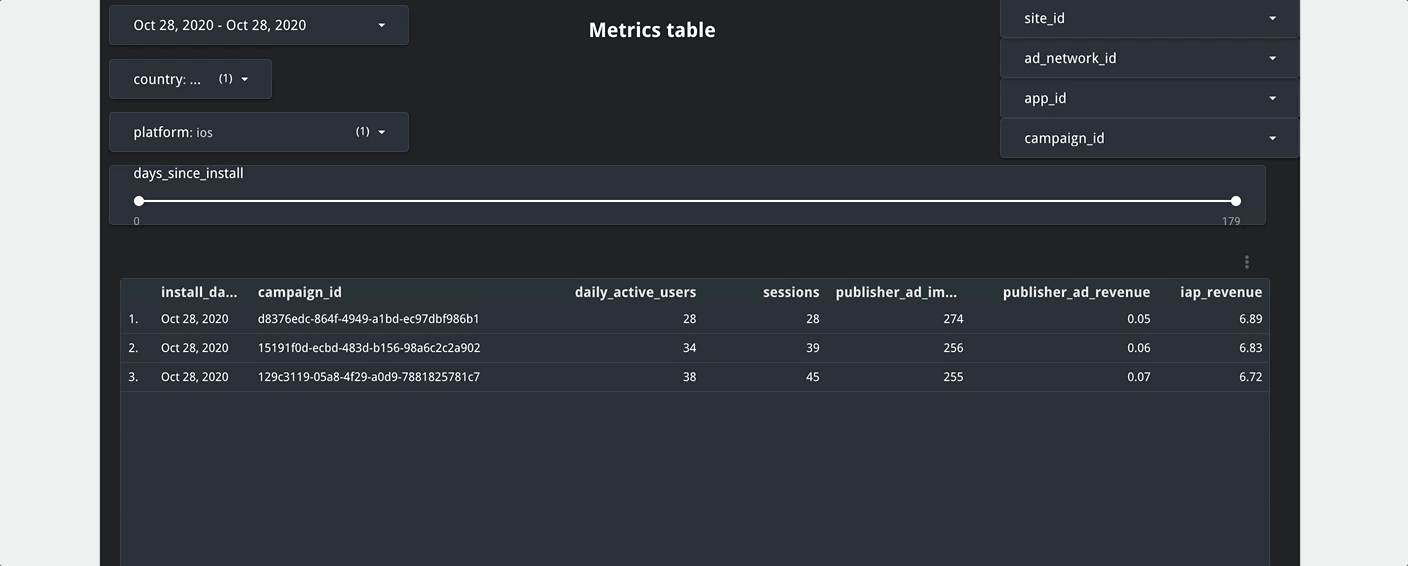Expand the platform: ios filter dropdown
The width and height of the screenshot is (1408, 566).
(259, 132)
